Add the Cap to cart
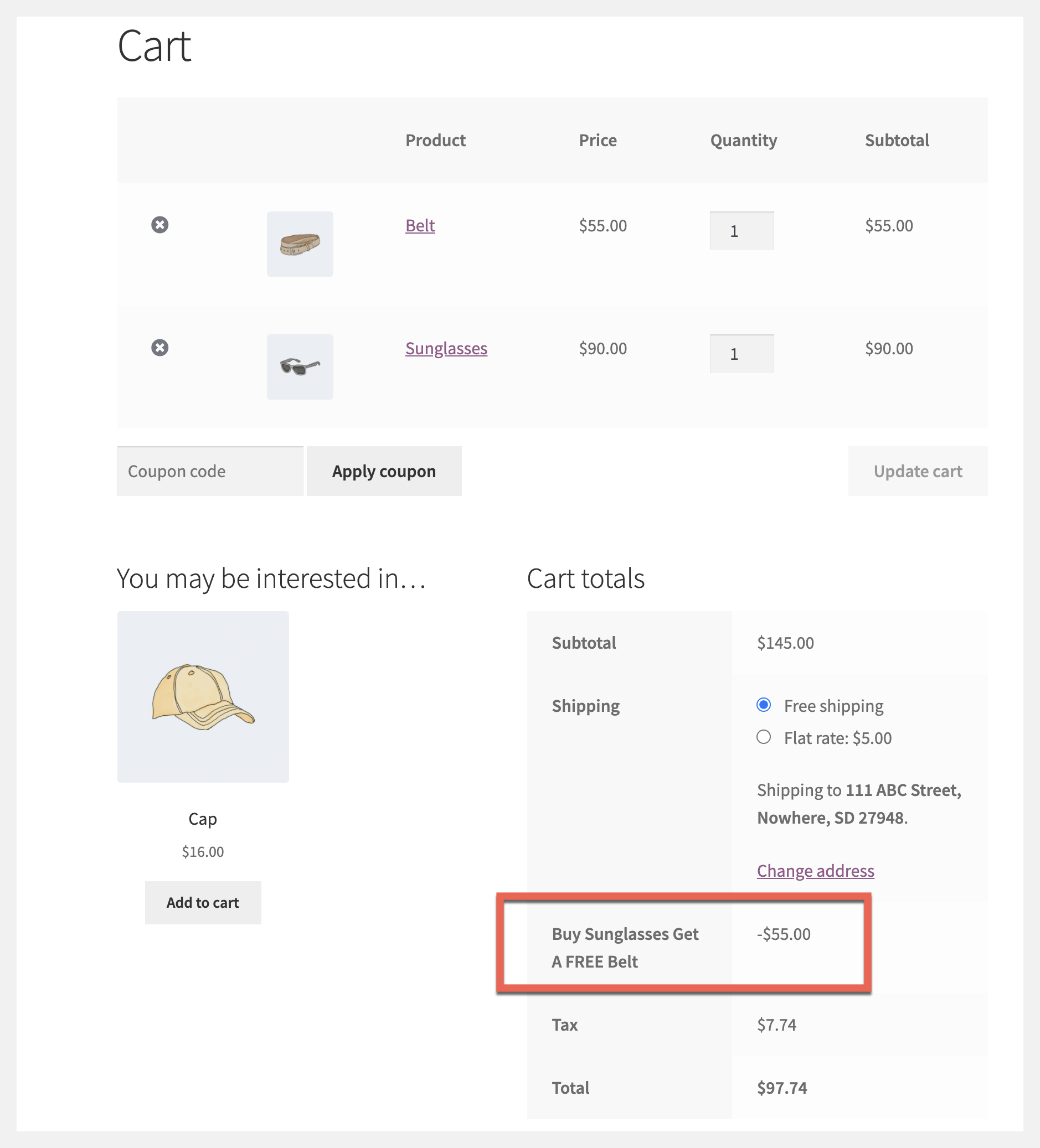The image size is (1040, 1148). 203,903
